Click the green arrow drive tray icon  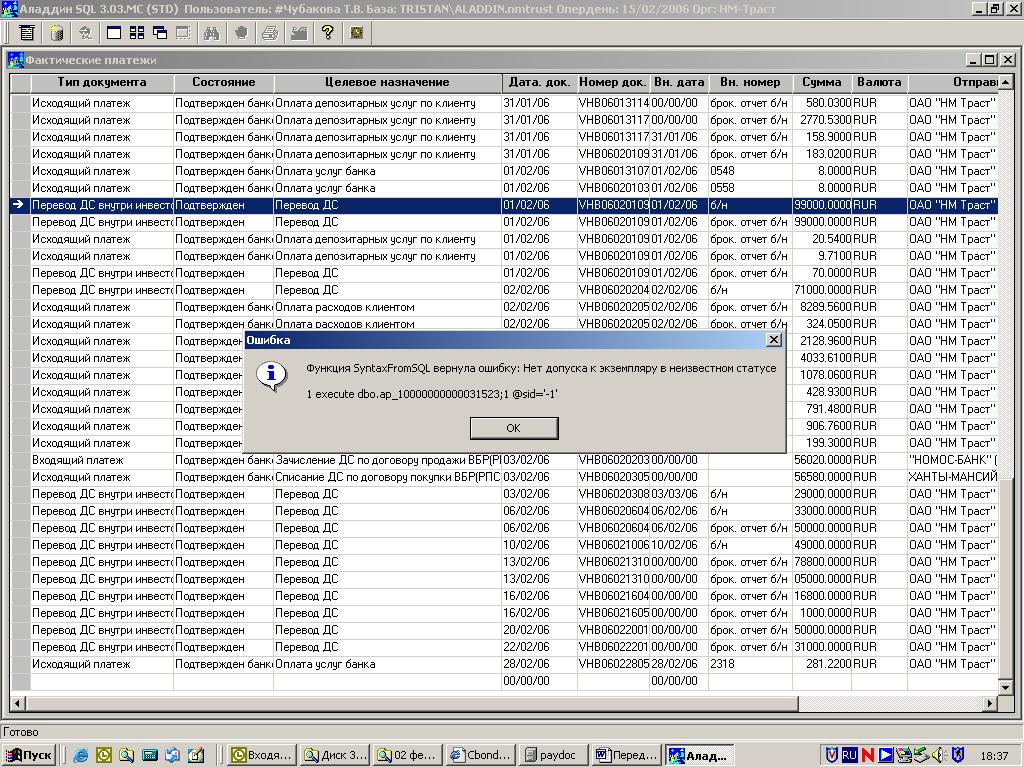[921, 755]
